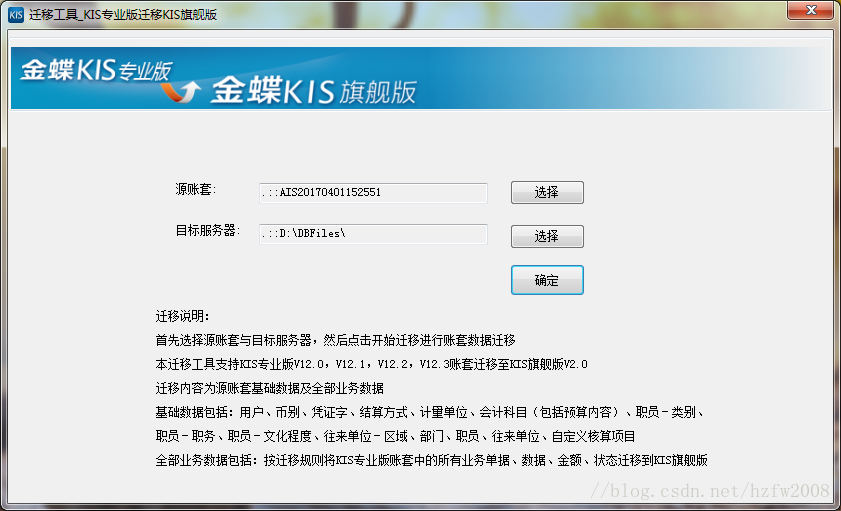The image size is (841, 511).
Task: Click the 源账套: label
Action: 196,189
